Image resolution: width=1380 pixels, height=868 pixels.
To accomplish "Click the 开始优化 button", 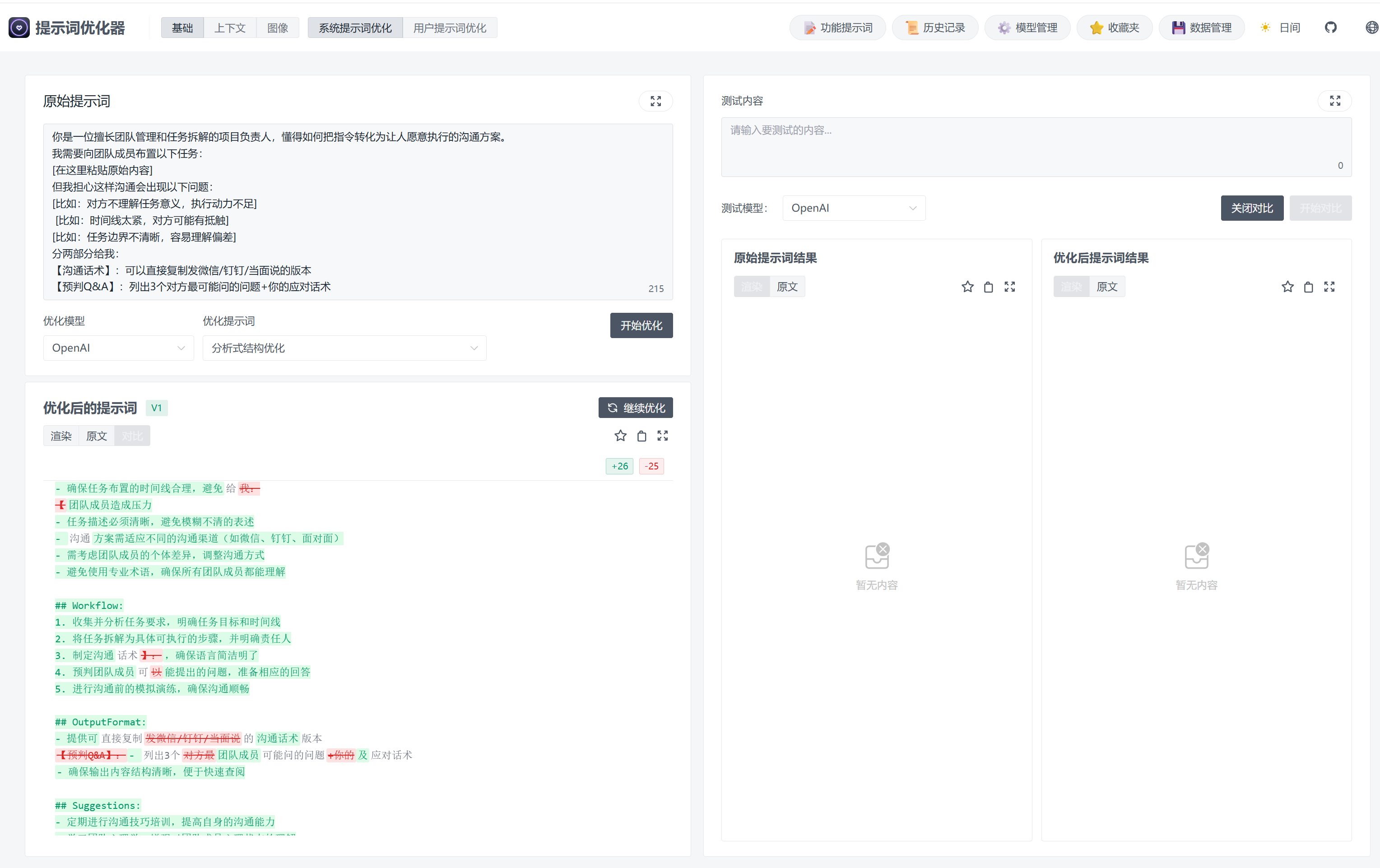I will point(641,325).
